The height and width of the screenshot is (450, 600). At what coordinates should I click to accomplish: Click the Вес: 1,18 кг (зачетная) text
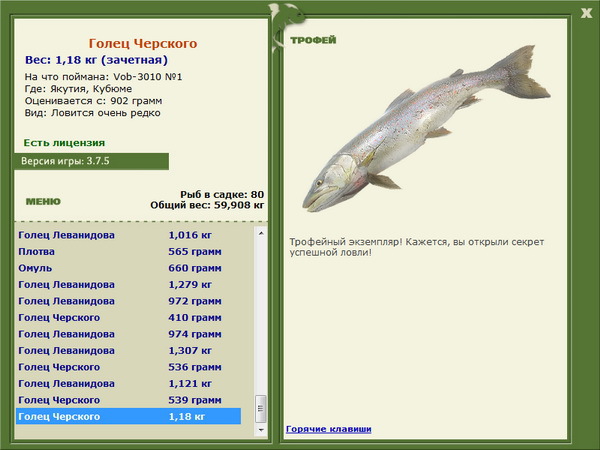click(x=96, y=60)
